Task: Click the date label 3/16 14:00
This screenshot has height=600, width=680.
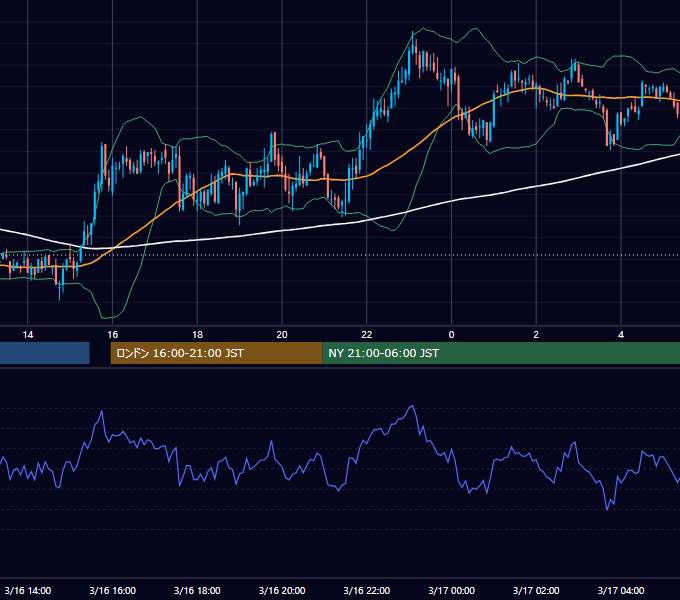Action: [28, 590]
